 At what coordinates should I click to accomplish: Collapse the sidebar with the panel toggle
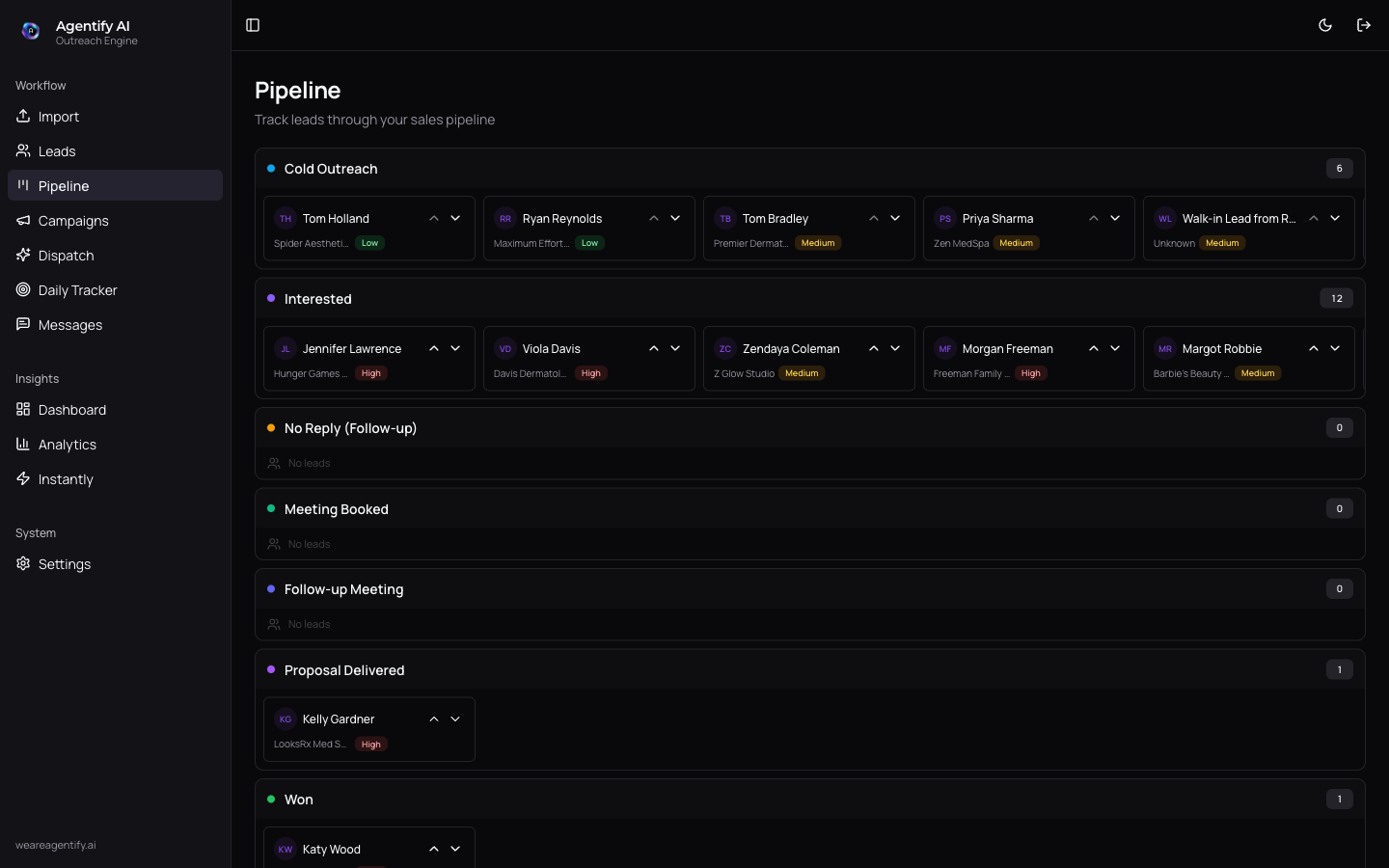click(x=253, y=25)
